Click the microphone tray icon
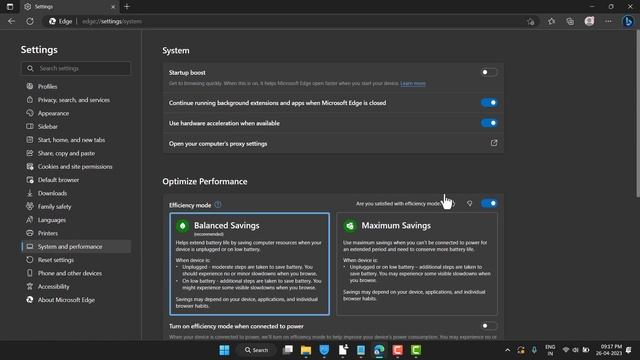 (534, 350)
